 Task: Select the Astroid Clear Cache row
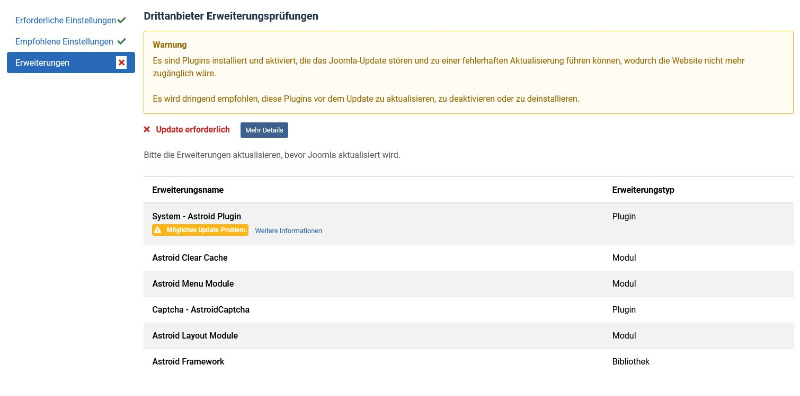tap(468, 258)
